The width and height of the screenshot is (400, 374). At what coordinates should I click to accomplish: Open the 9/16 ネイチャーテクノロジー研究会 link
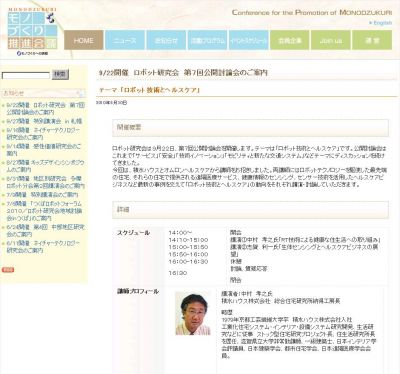point(43,133)
